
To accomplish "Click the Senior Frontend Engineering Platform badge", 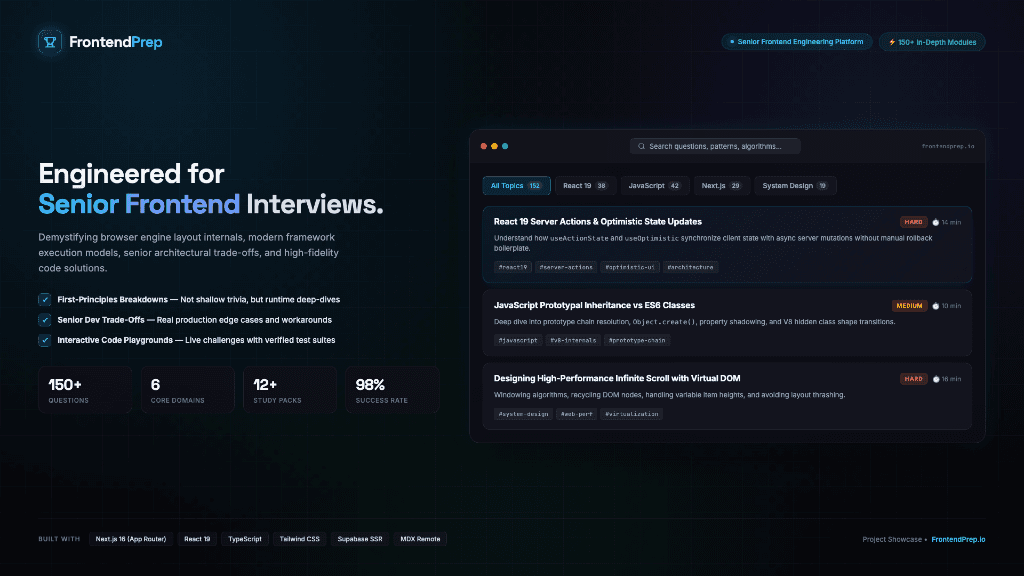I will coord(796,42).
